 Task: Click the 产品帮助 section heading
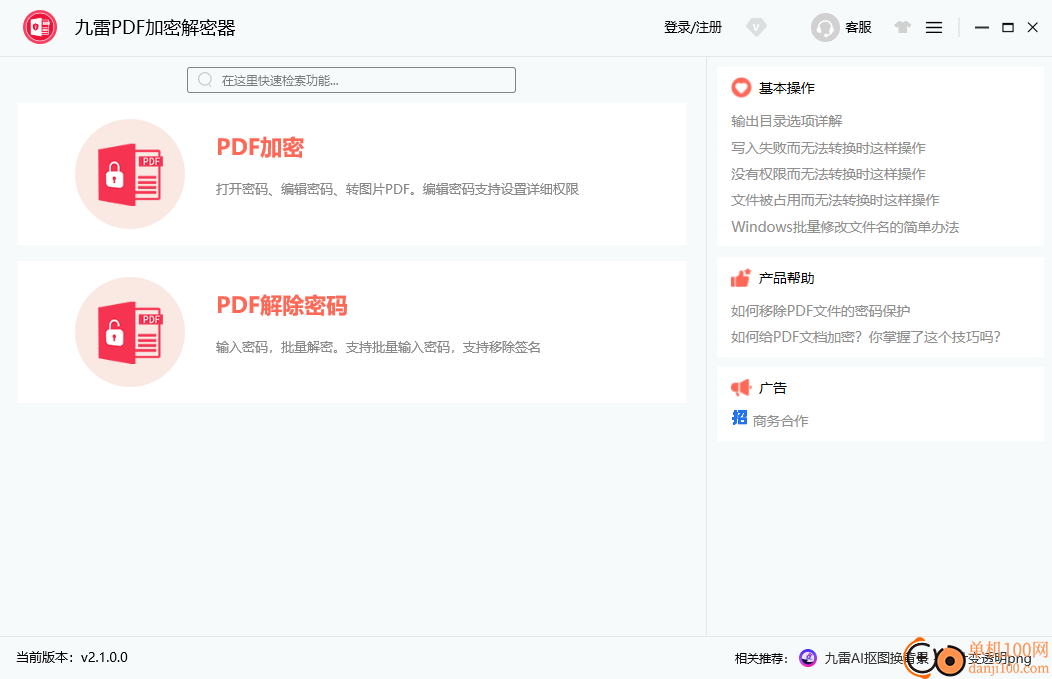(x=786, y=278)
